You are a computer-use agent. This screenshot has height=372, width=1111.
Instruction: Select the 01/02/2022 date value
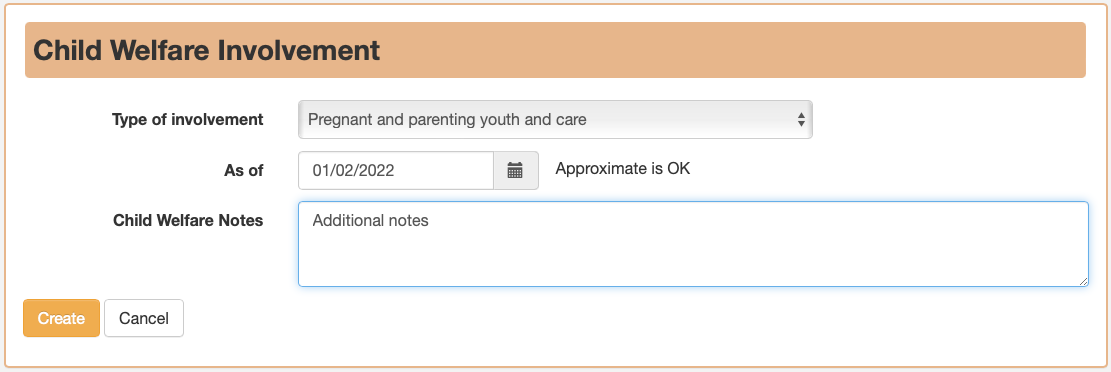click(354, 171)
